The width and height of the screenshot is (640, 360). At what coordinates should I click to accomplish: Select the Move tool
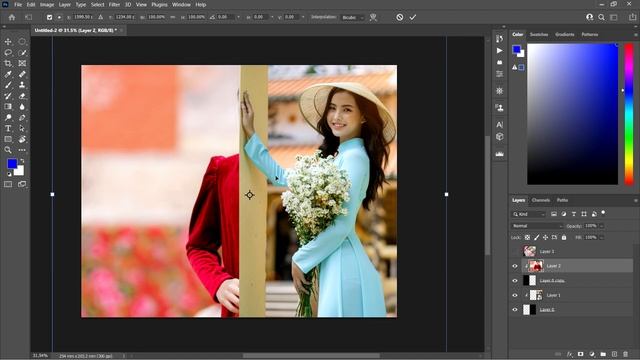[8, 42]
